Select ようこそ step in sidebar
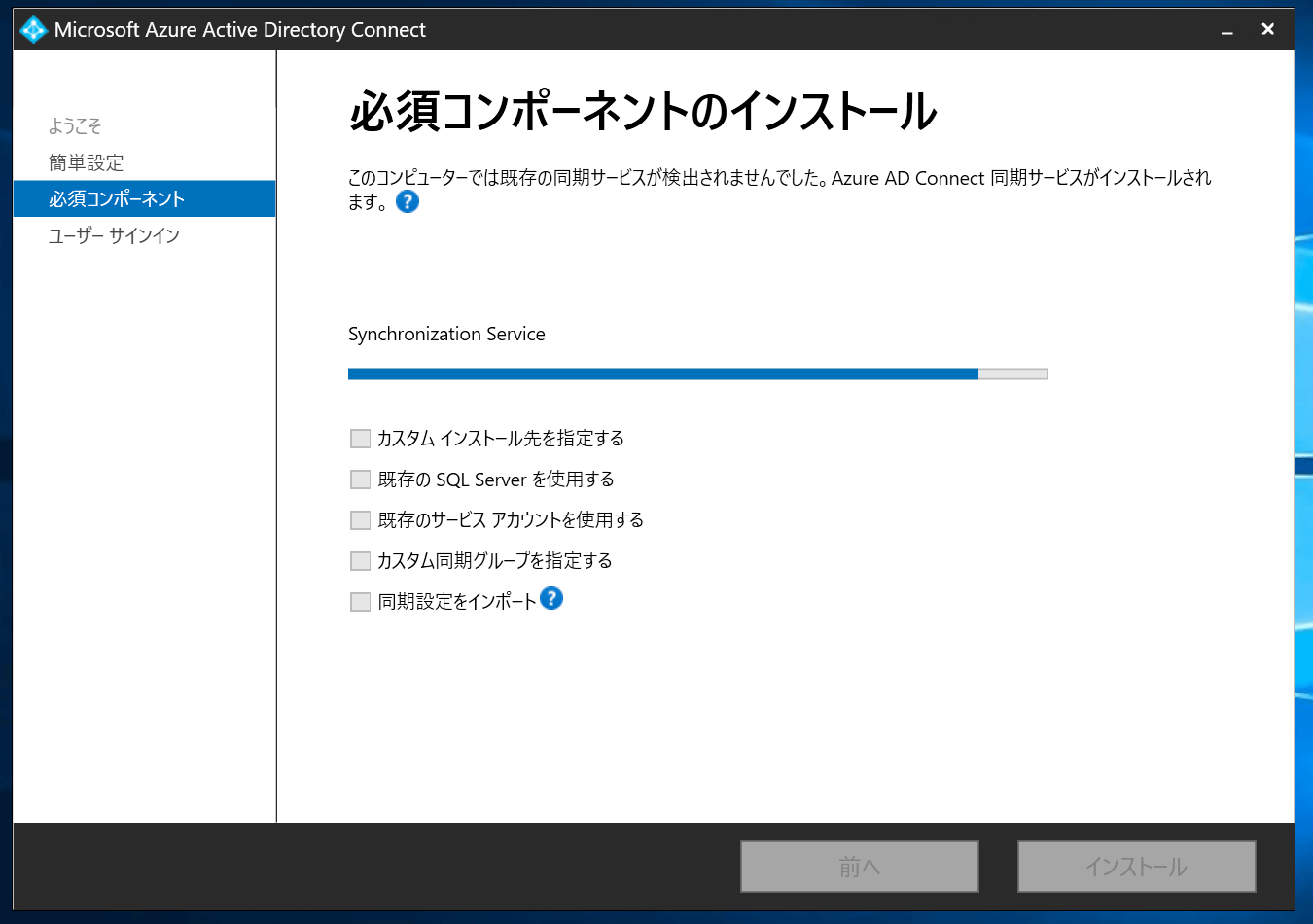The width and height of the screenshot is (1313, 924). pyautogui.click(x=75, y=126)
